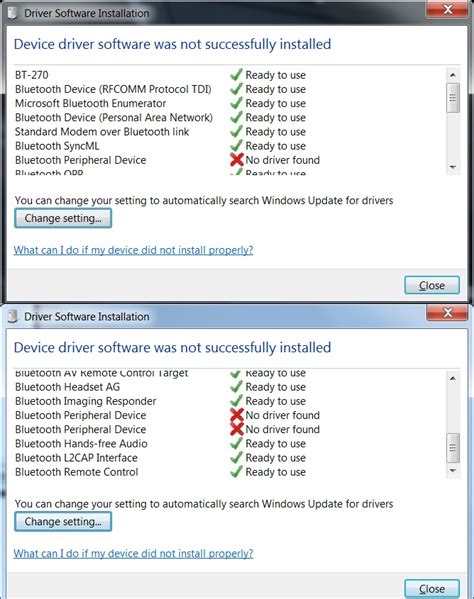
Task: Click the Close button in the top dialog
Action: (432, 285)
